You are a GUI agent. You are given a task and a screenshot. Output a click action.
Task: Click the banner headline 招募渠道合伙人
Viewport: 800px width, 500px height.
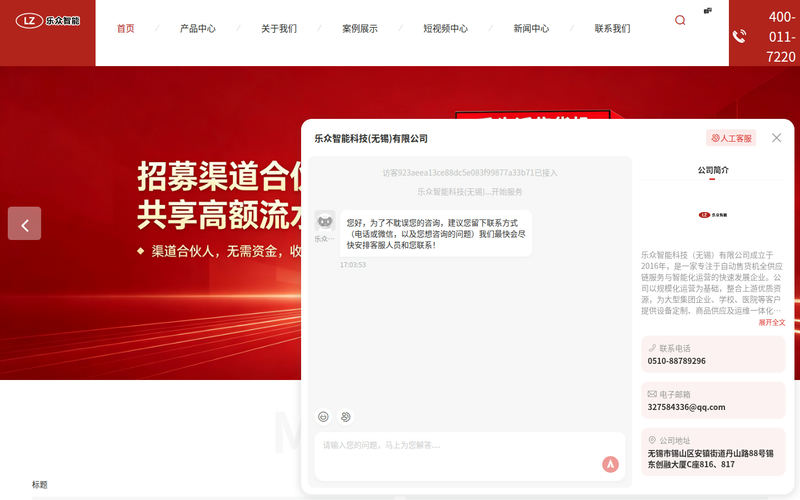click(219, 177)
